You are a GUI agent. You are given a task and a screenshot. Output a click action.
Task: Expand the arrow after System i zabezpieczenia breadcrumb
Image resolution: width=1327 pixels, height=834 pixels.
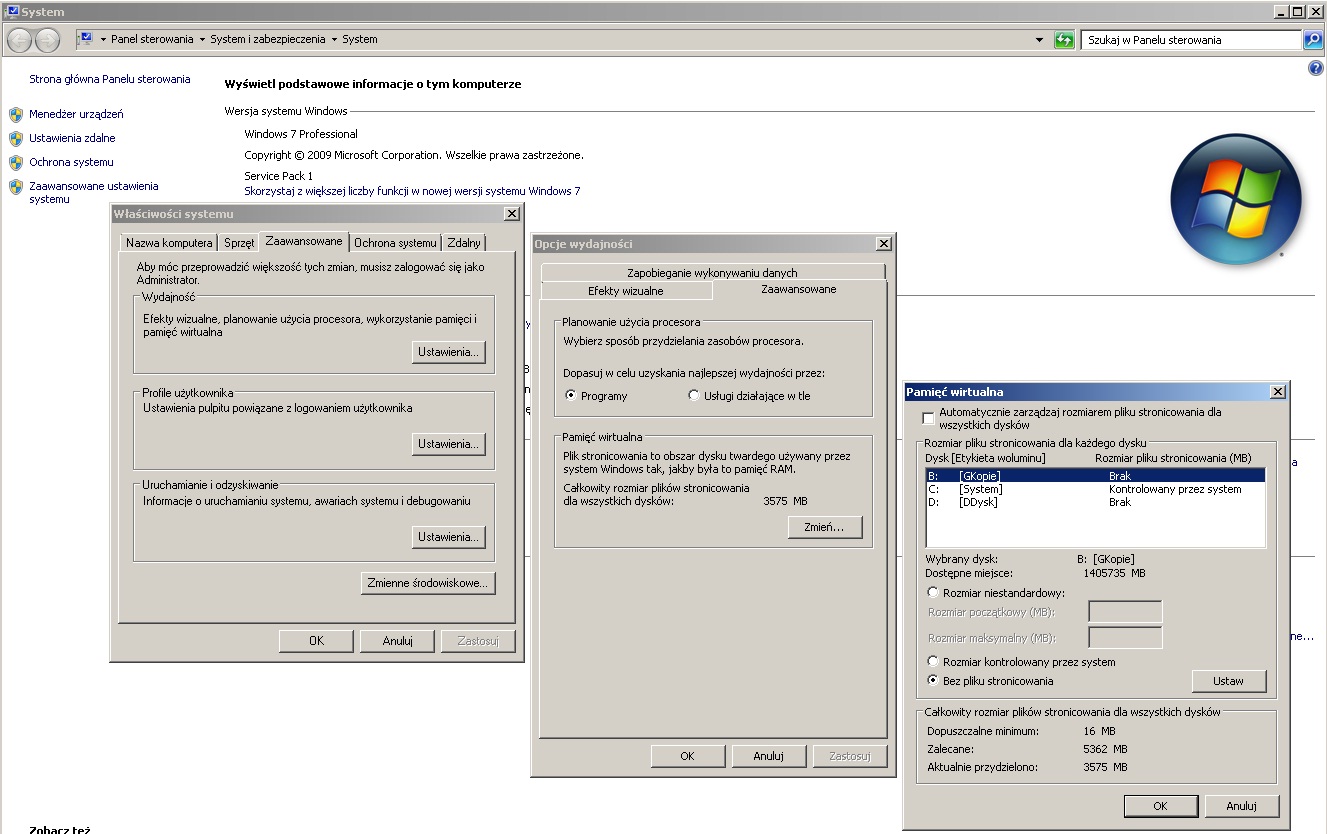[x=335, y=40]
